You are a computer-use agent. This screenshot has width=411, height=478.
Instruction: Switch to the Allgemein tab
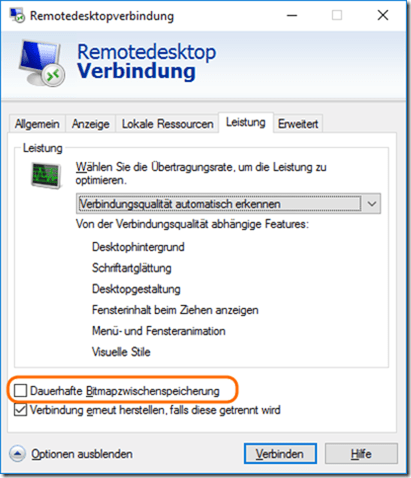37,124
